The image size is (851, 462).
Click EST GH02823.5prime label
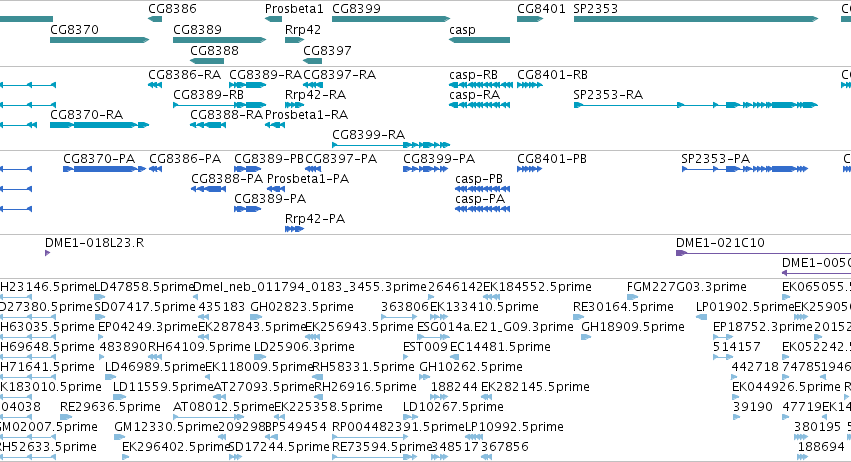click(302, 307)
